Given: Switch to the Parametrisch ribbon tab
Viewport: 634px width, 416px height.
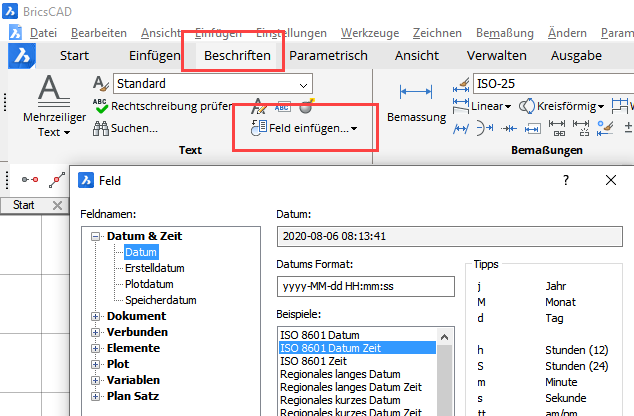Looking at the screenshot, I should 328,56.
